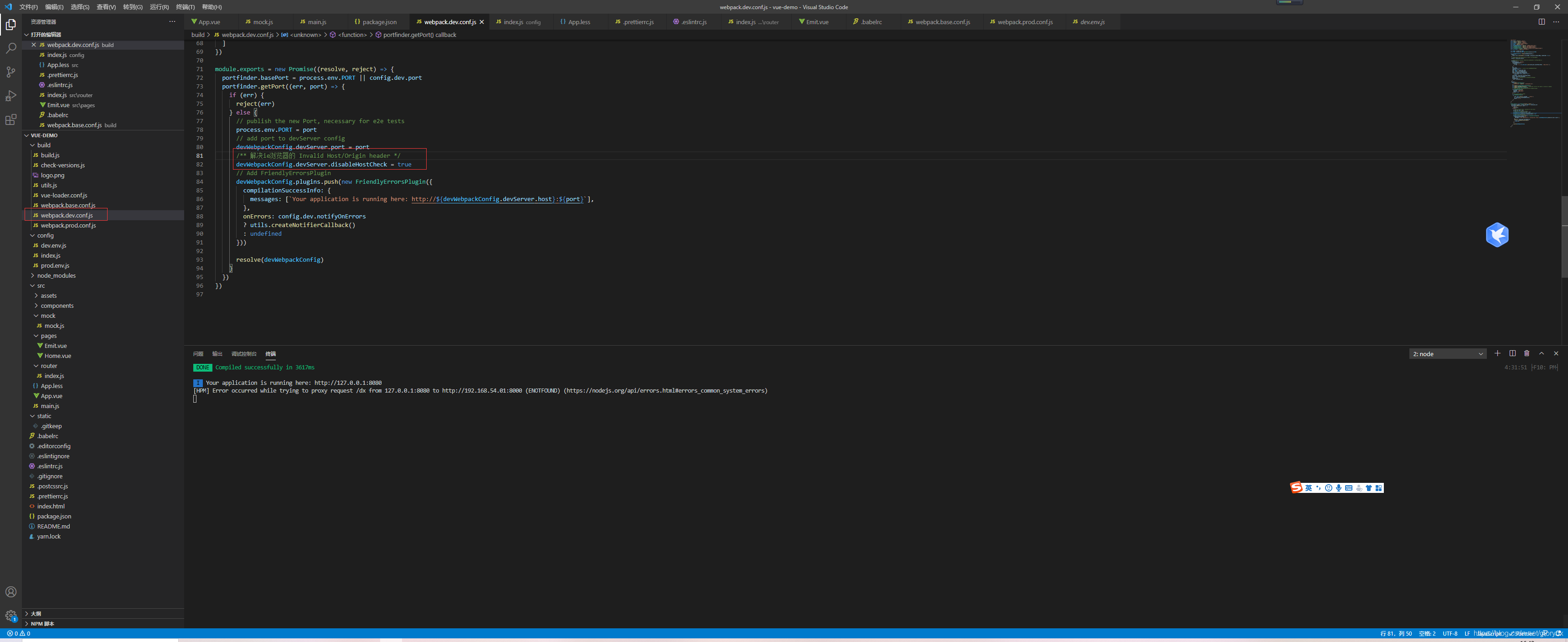Click the editor vertical scrollbar thumb

tap(1564, 236)
